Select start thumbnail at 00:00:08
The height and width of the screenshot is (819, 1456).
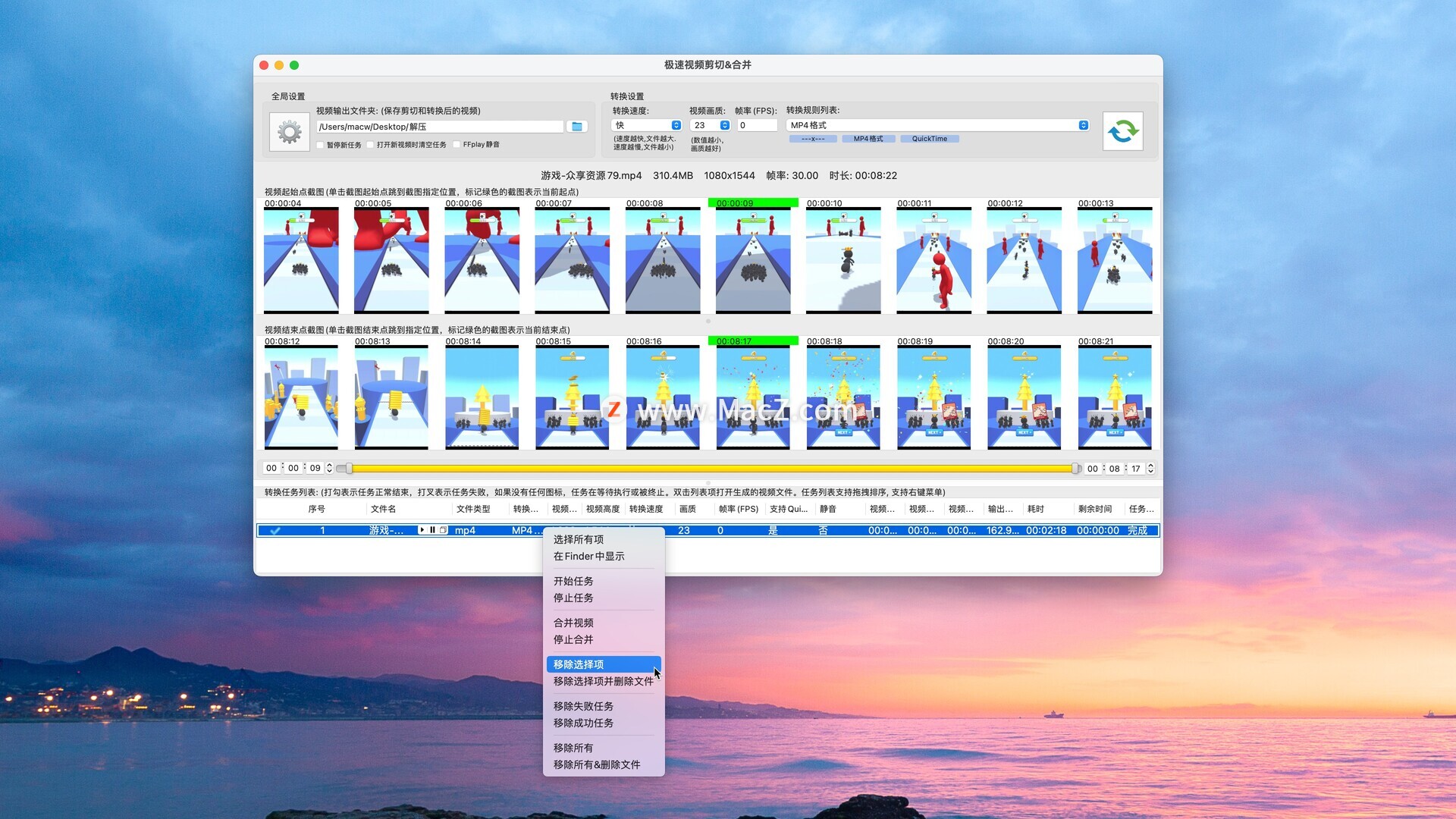[x=663, y=260]
